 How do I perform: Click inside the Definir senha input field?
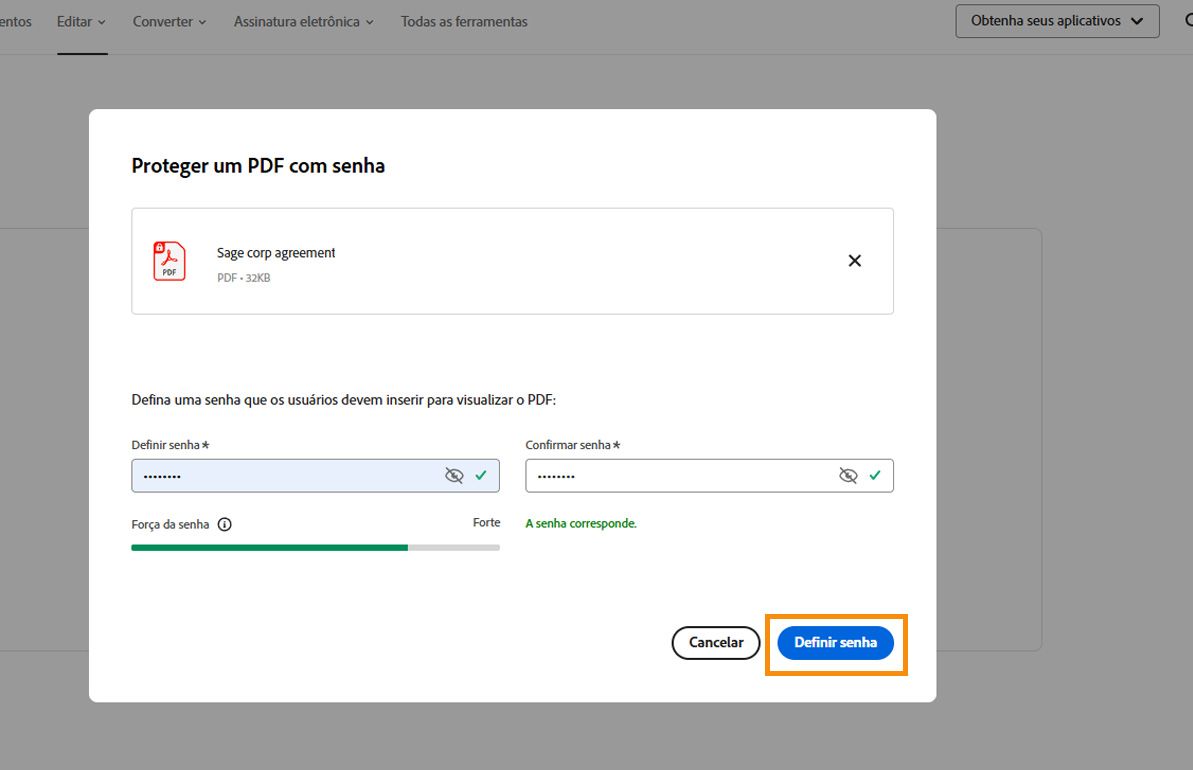(x=290, y=475)
